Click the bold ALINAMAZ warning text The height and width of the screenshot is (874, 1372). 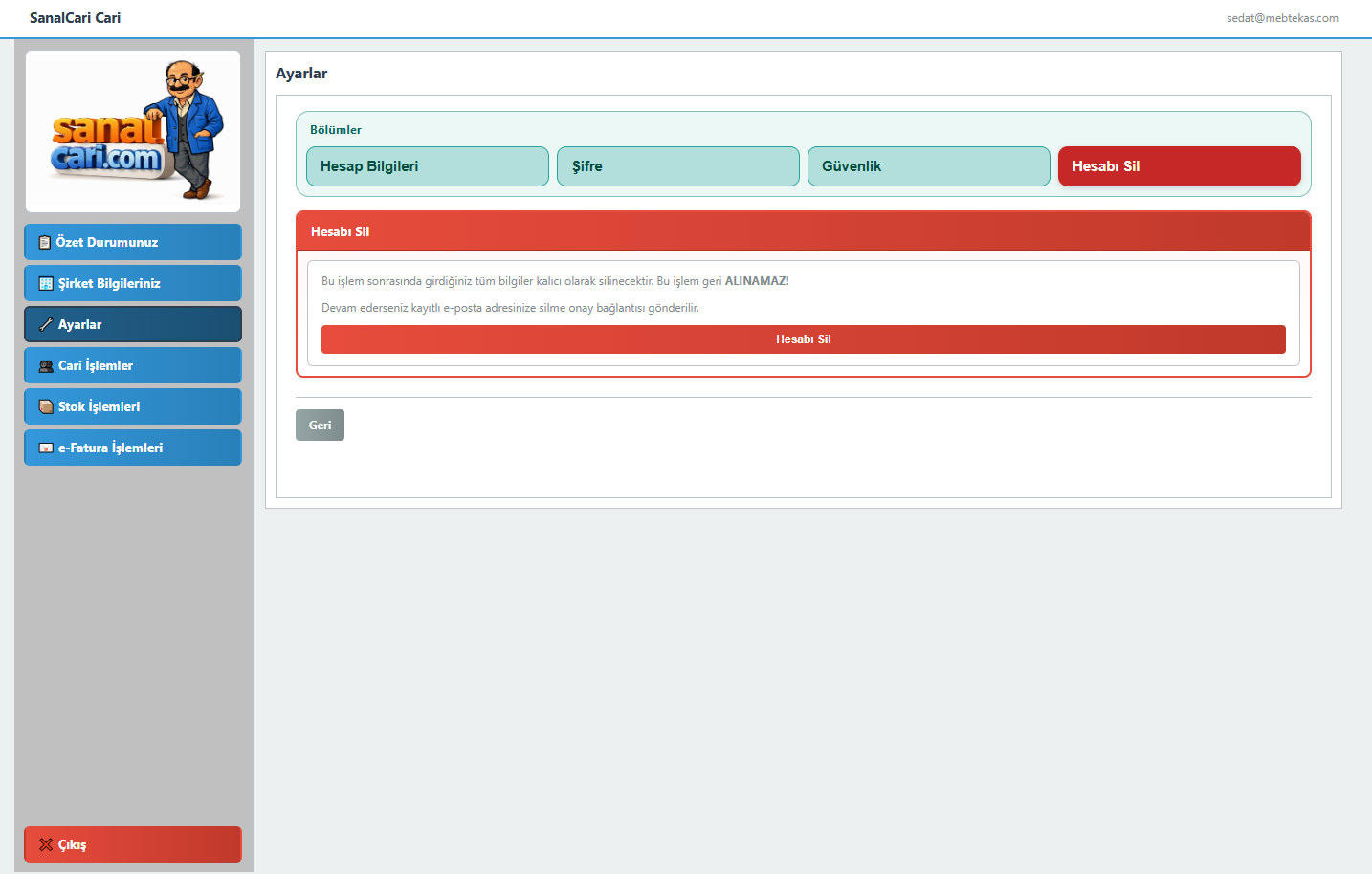tap(755, 281)
